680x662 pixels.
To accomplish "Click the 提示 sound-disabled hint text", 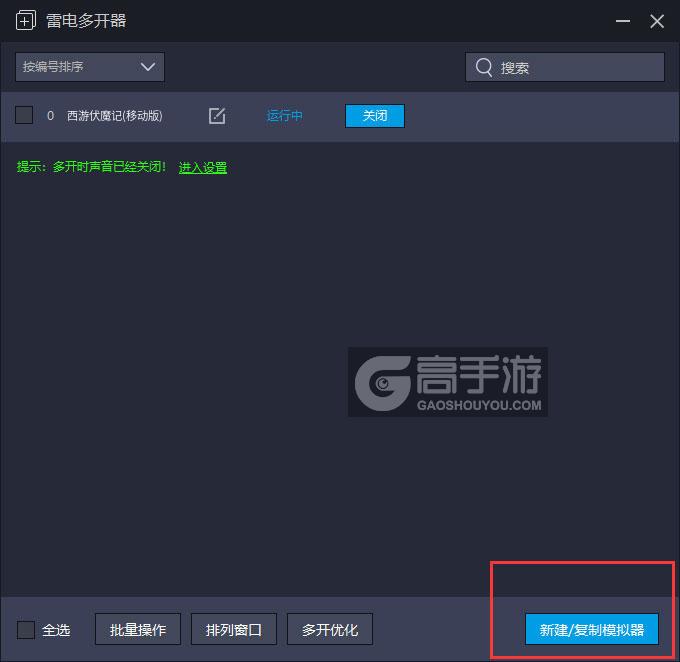I will click(91, 167).
